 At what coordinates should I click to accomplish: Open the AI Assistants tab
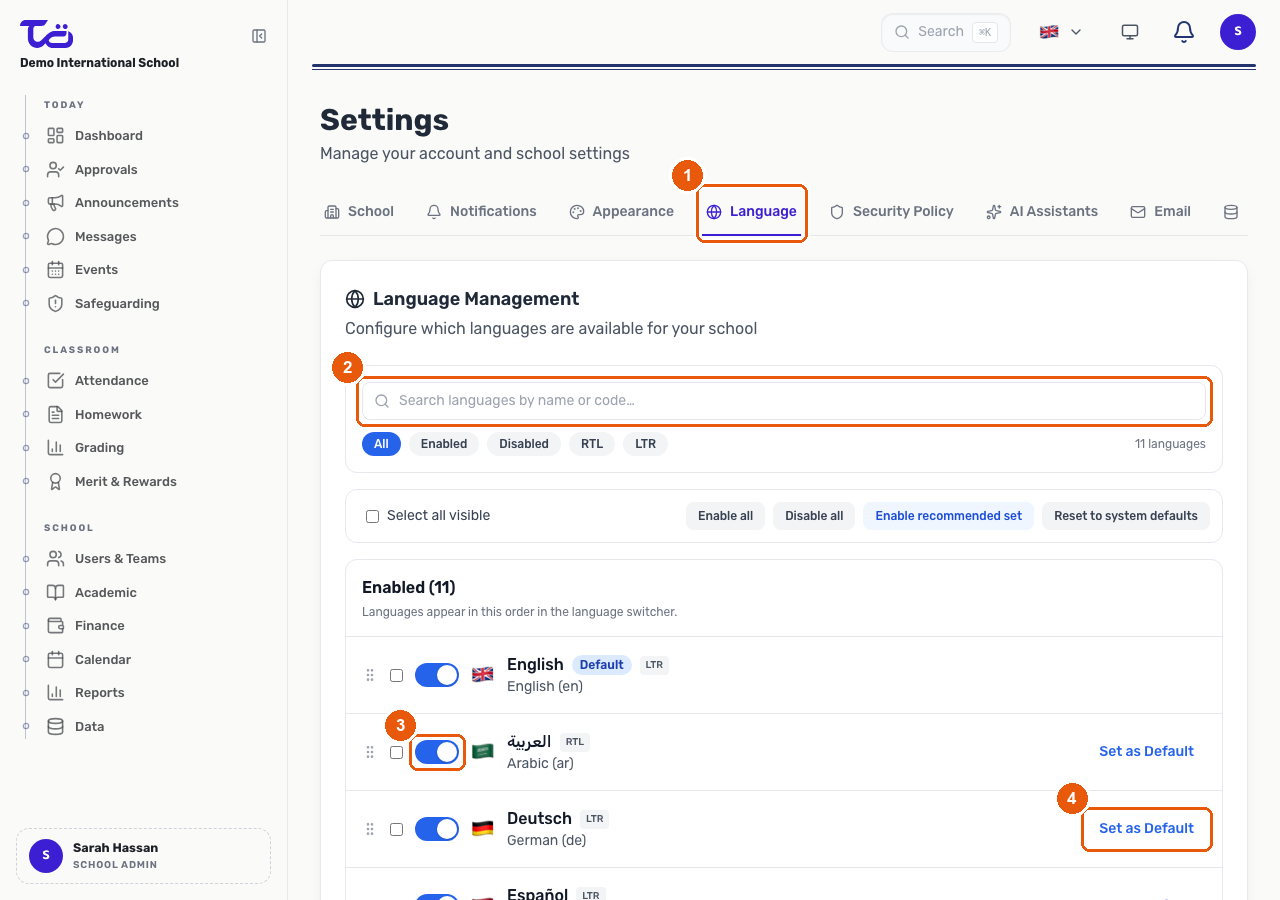[1042, 212]
